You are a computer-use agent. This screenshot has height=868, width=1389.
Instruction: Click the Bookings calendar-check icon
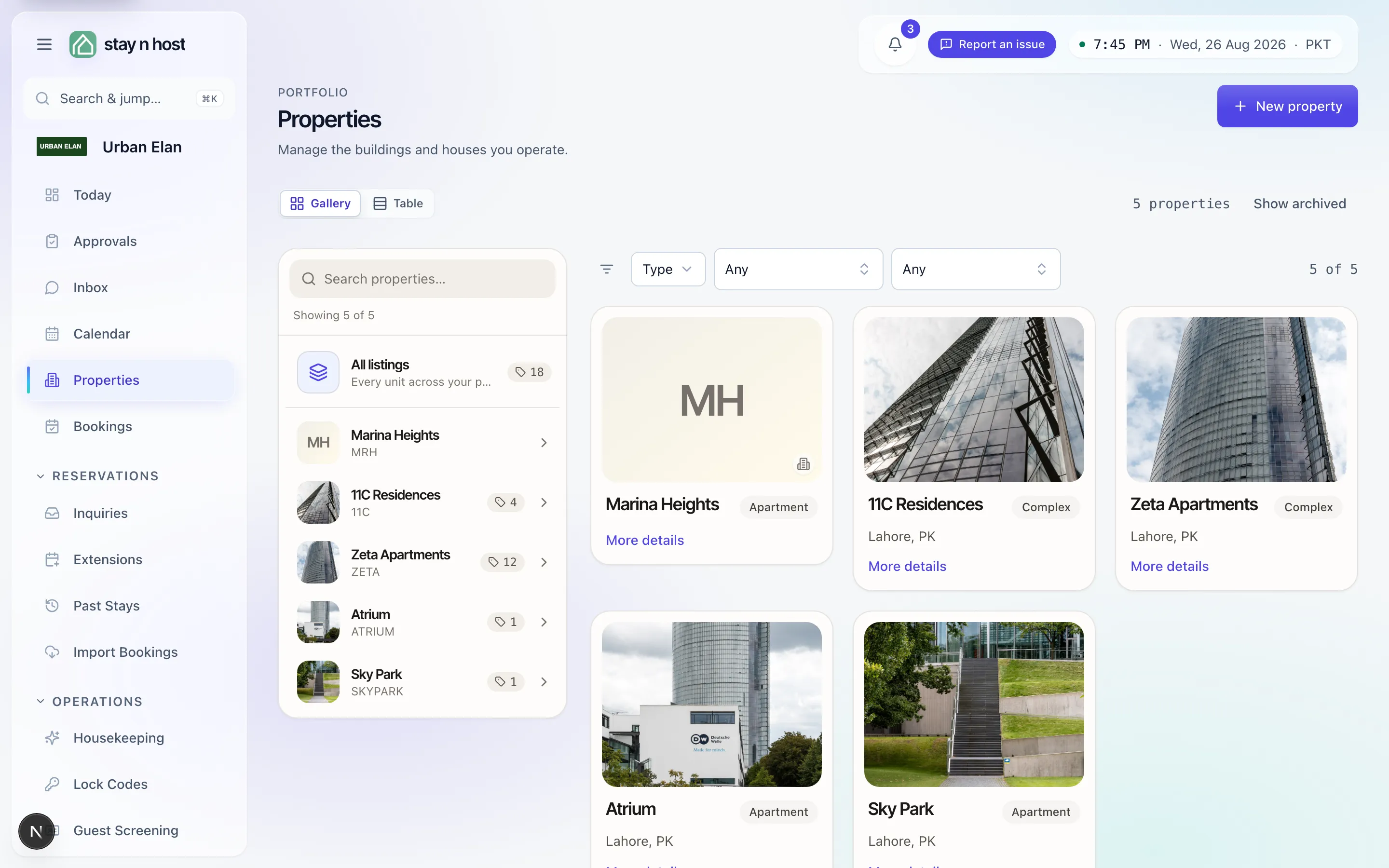click(52, 427)
